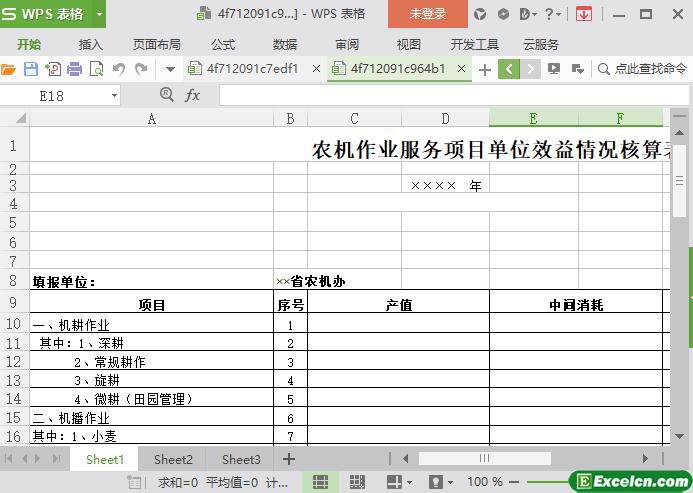Switch to Sheet2 tab
693x493 pixels.
(x=173, y=459)
